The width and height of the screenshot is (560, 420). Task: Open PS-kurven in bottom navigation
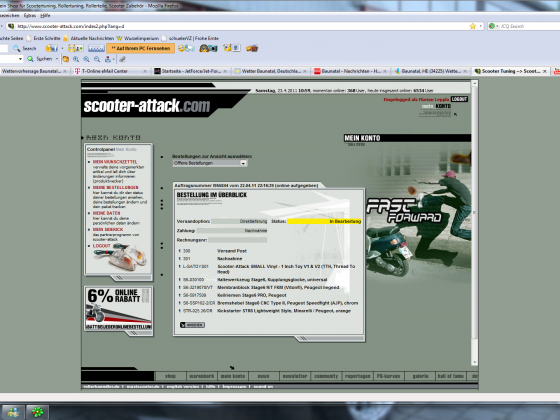click(x=389, y=376)
